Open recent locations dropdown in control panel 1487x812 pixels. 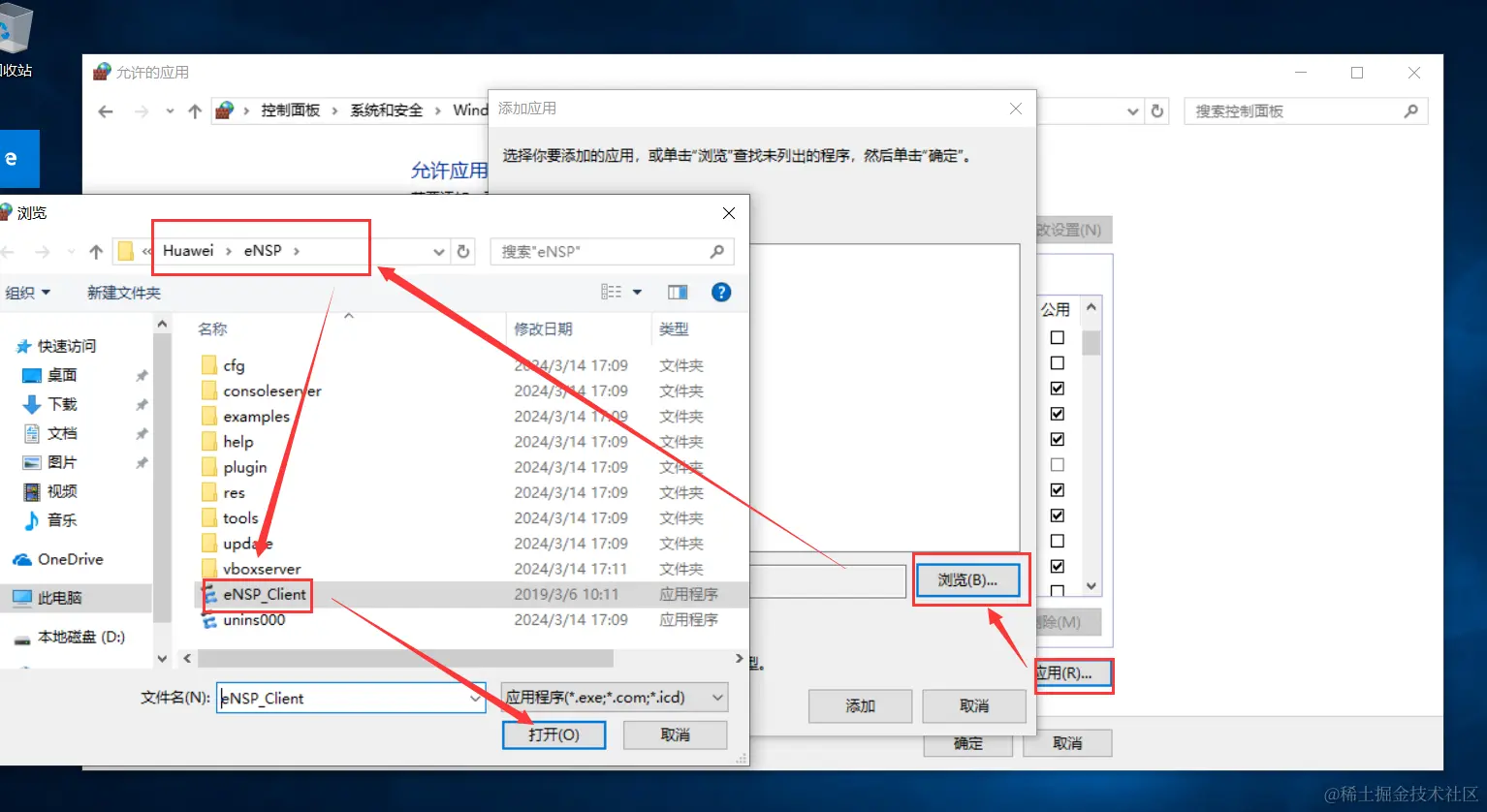[170, 111]
